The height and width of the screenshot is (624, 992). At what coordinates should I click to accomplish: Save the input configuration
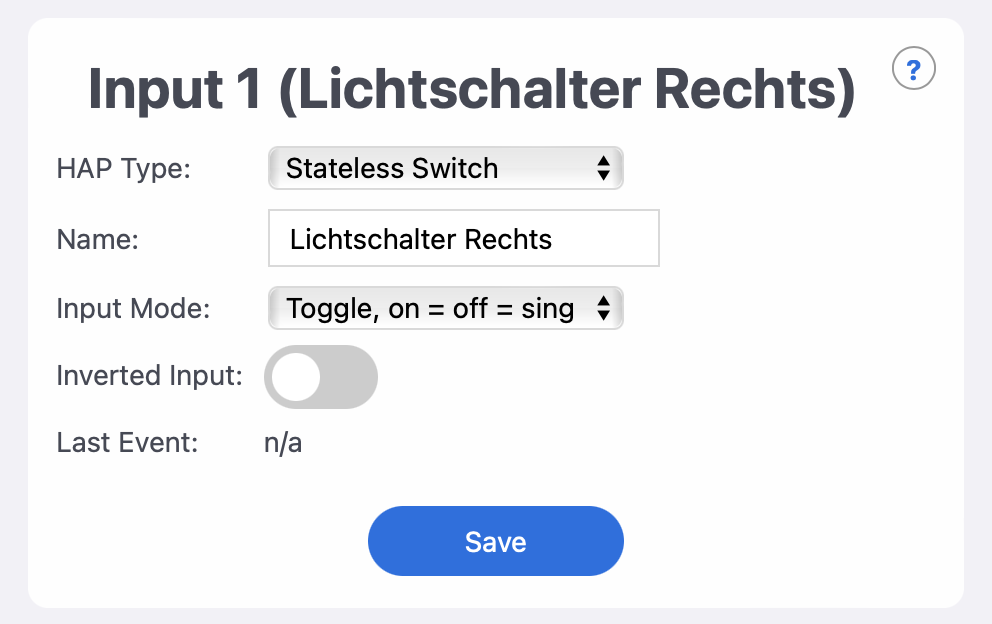pos(495,541)
